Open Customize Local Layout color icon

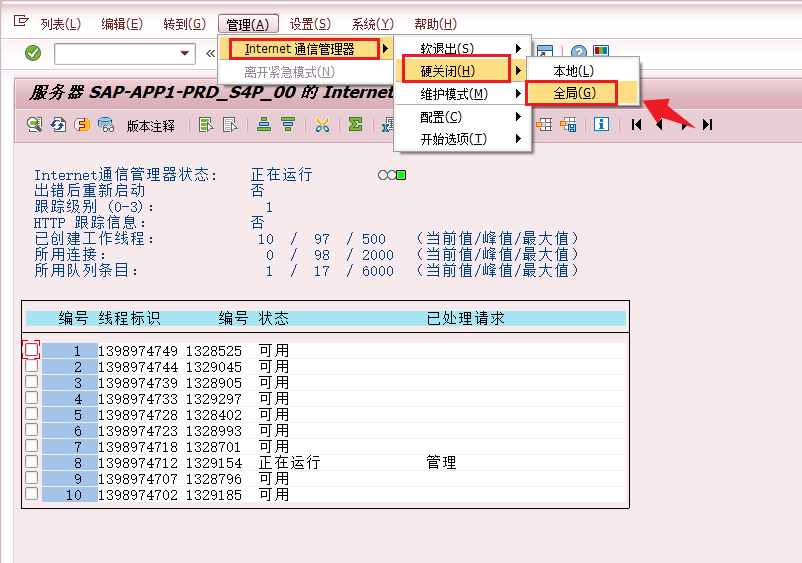click(600, 51)
